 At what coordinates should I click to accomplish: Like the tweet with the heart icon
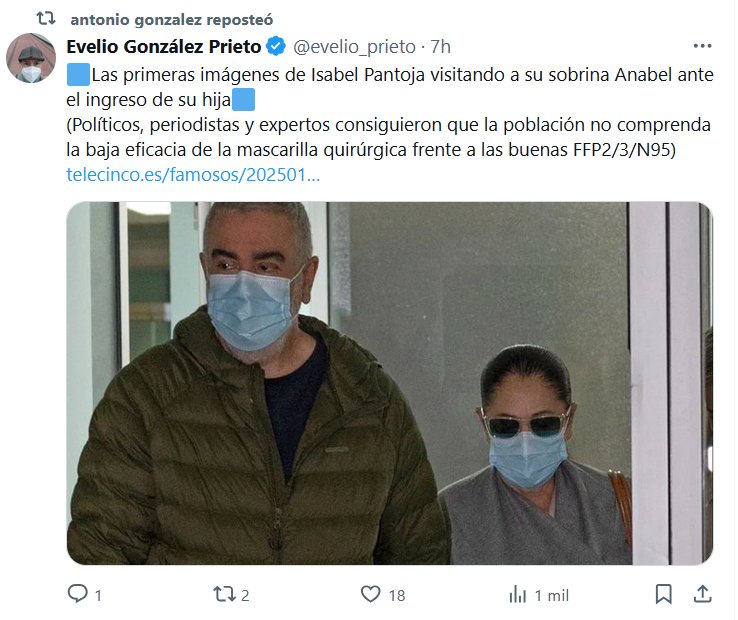pyautogui.click(x=370, y=594)
